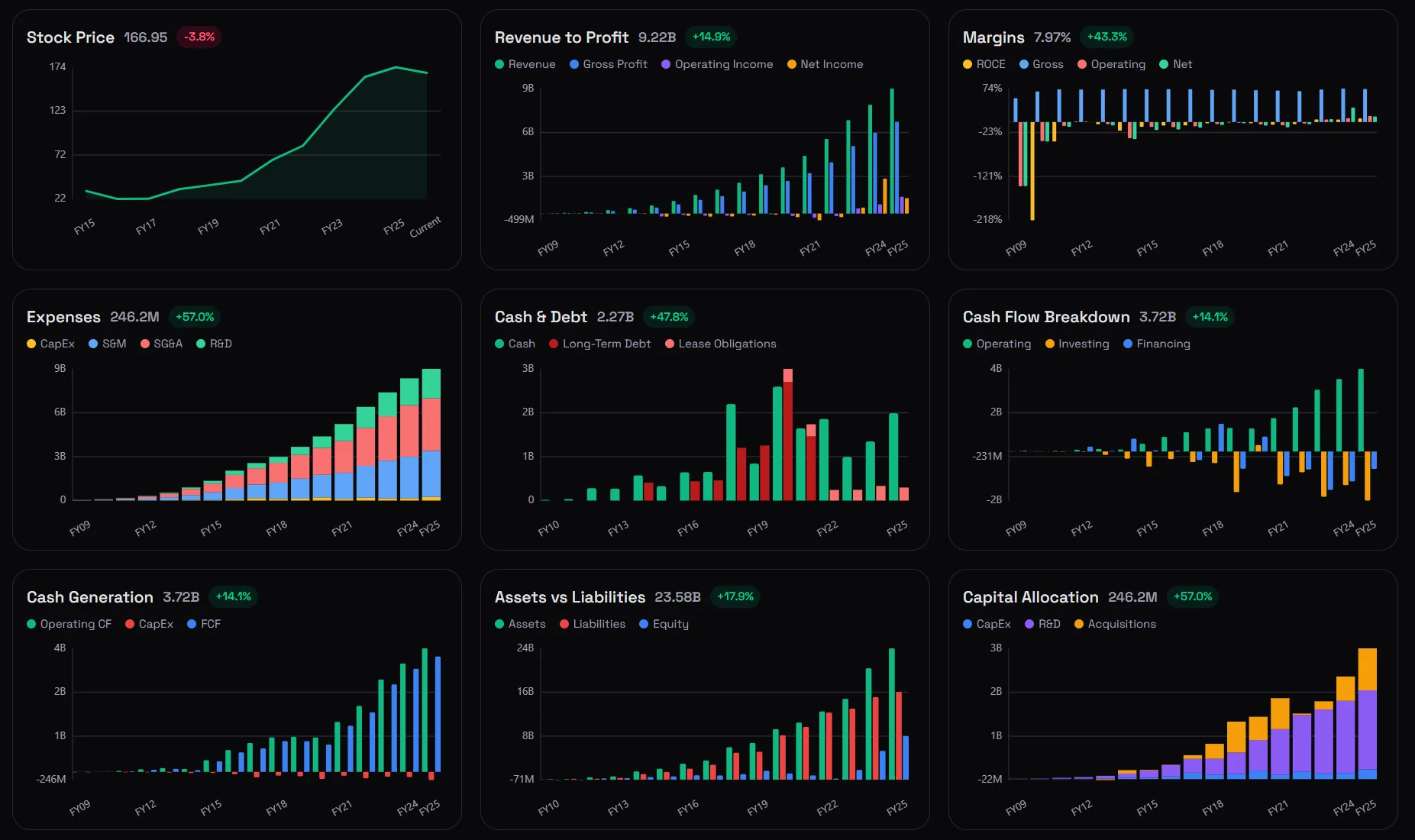Open the Expenses card title
Screen dimensions: 1415x840
coord(63,317)
